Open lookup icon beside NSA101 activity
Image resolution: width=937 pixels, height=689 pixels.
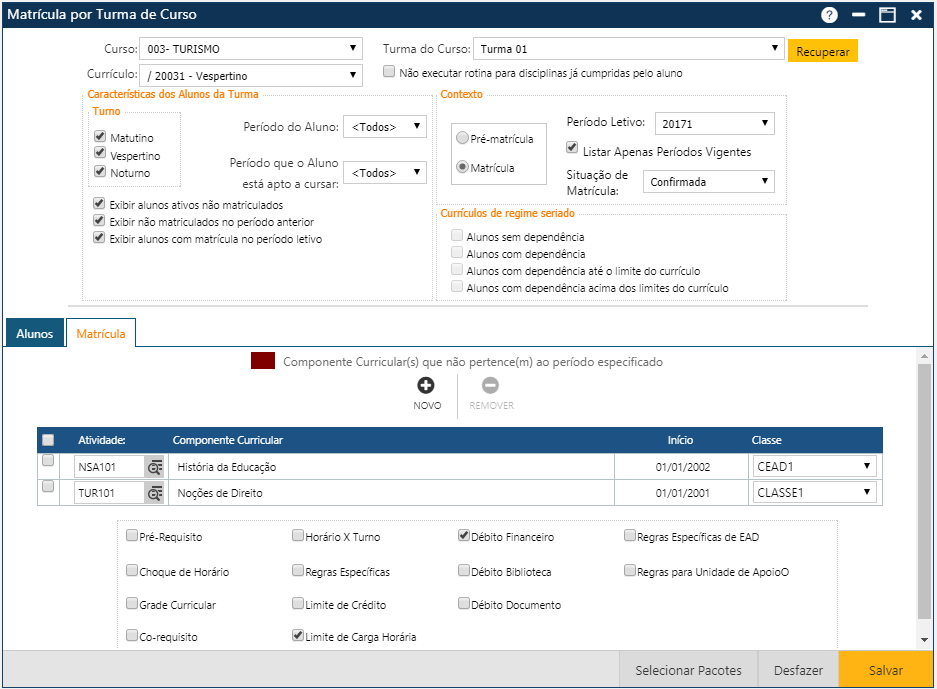[155, 467]
